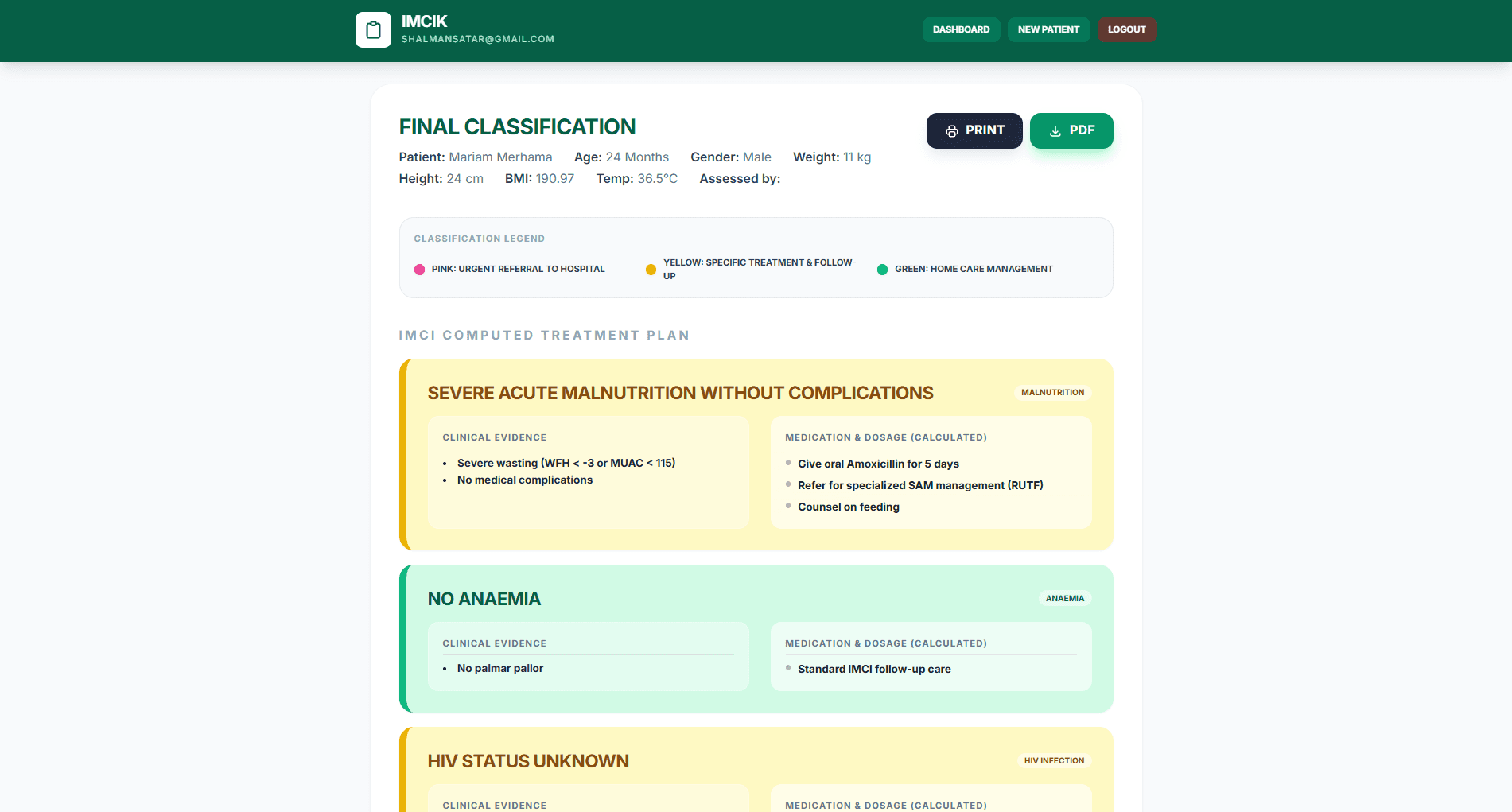Click 'Give oral Amoxicillin for 5 days'
Viewport: 1512px width, 812px height.
click(x=878, y=464)
